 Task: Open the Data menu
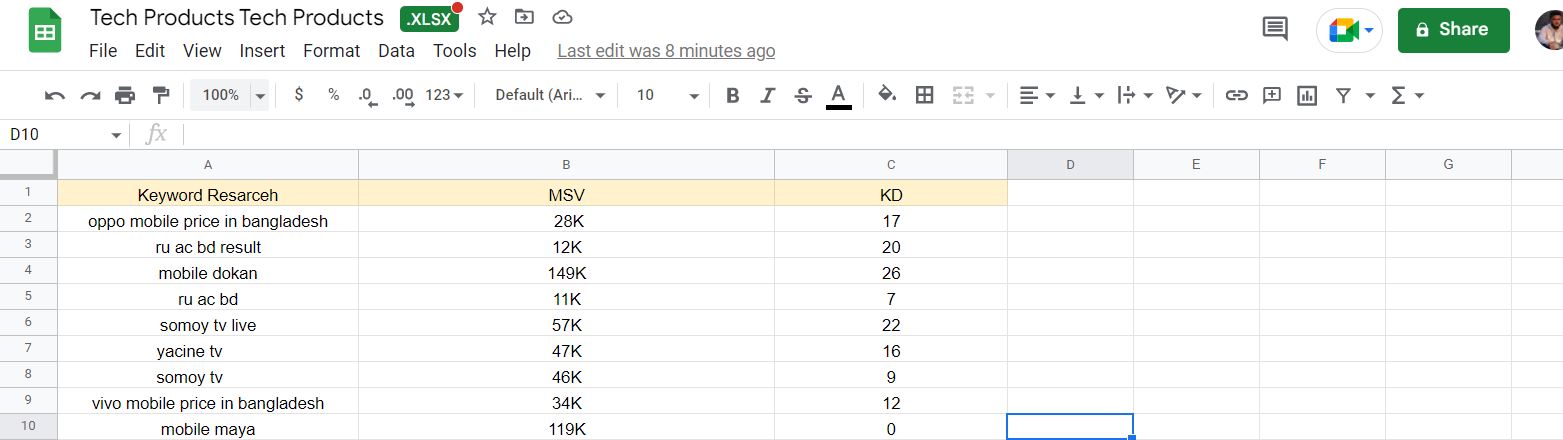pyautogui.click(x=396, y=50)
